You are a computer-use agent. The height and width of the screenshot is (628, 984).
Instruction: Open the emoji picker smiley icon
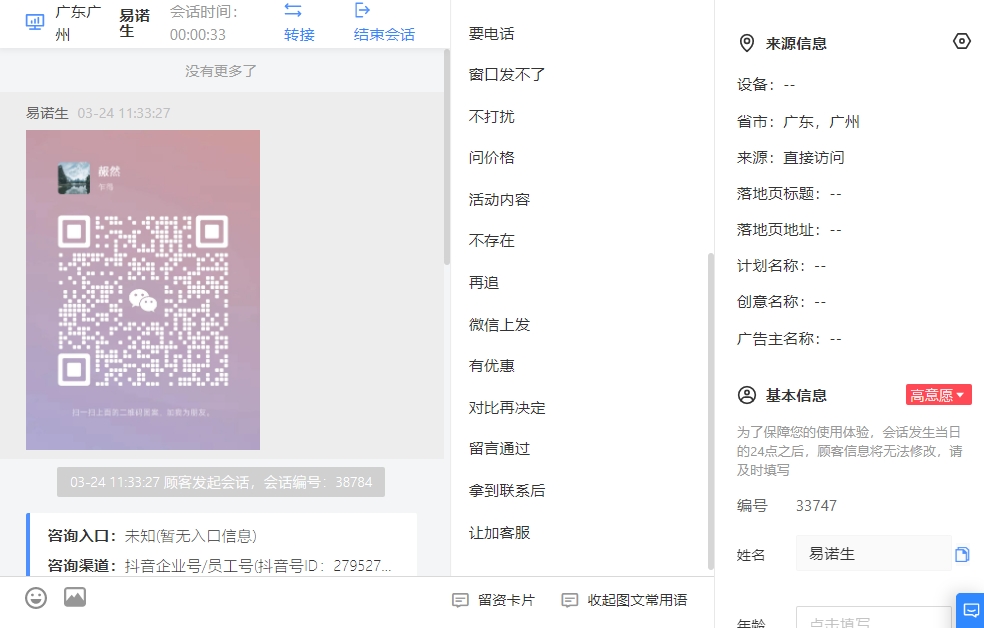36,597
